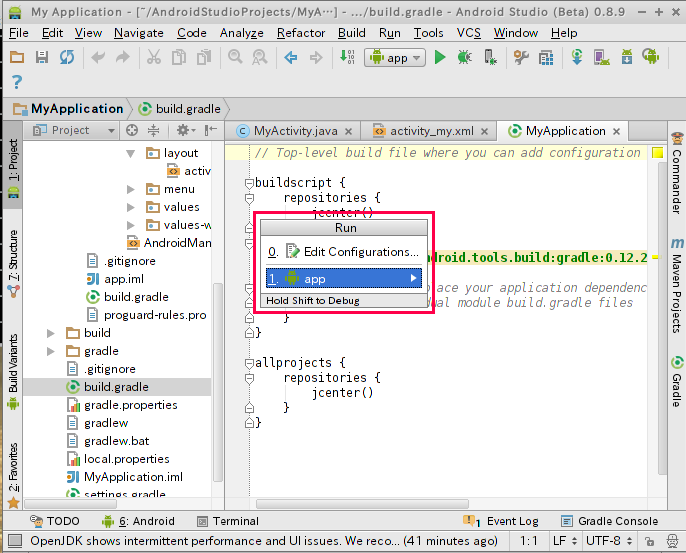Image resolution: width=686 pixels, height=553 pixels.
Task: Open the 6: Android tool window
Action: [138, 521]
